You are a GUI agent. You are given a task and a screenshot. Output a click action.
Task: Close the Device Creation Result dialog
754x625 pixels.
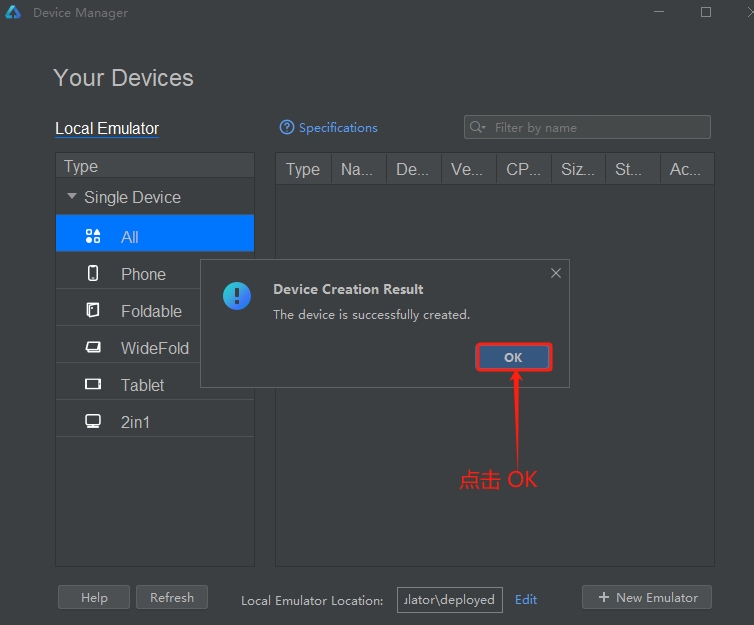coord(556,273)
